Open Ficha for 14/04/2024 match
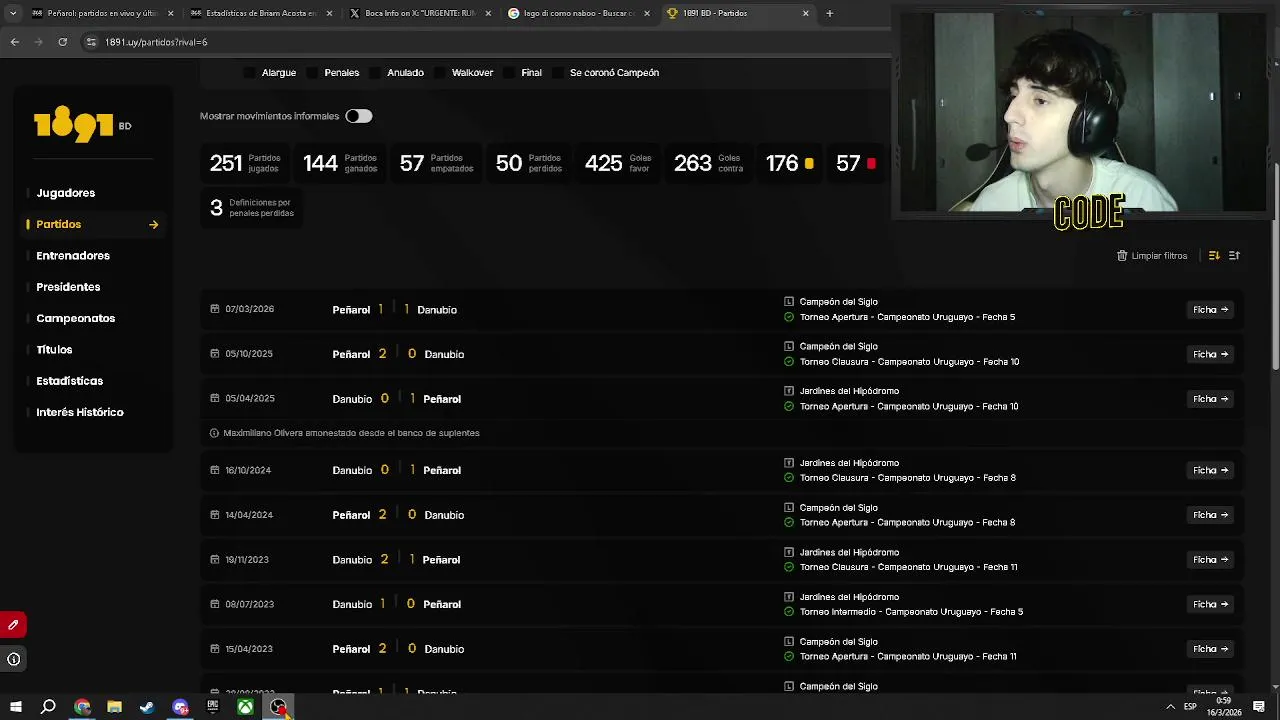This screenshot has height=720, width=1280. (1210, 515)
